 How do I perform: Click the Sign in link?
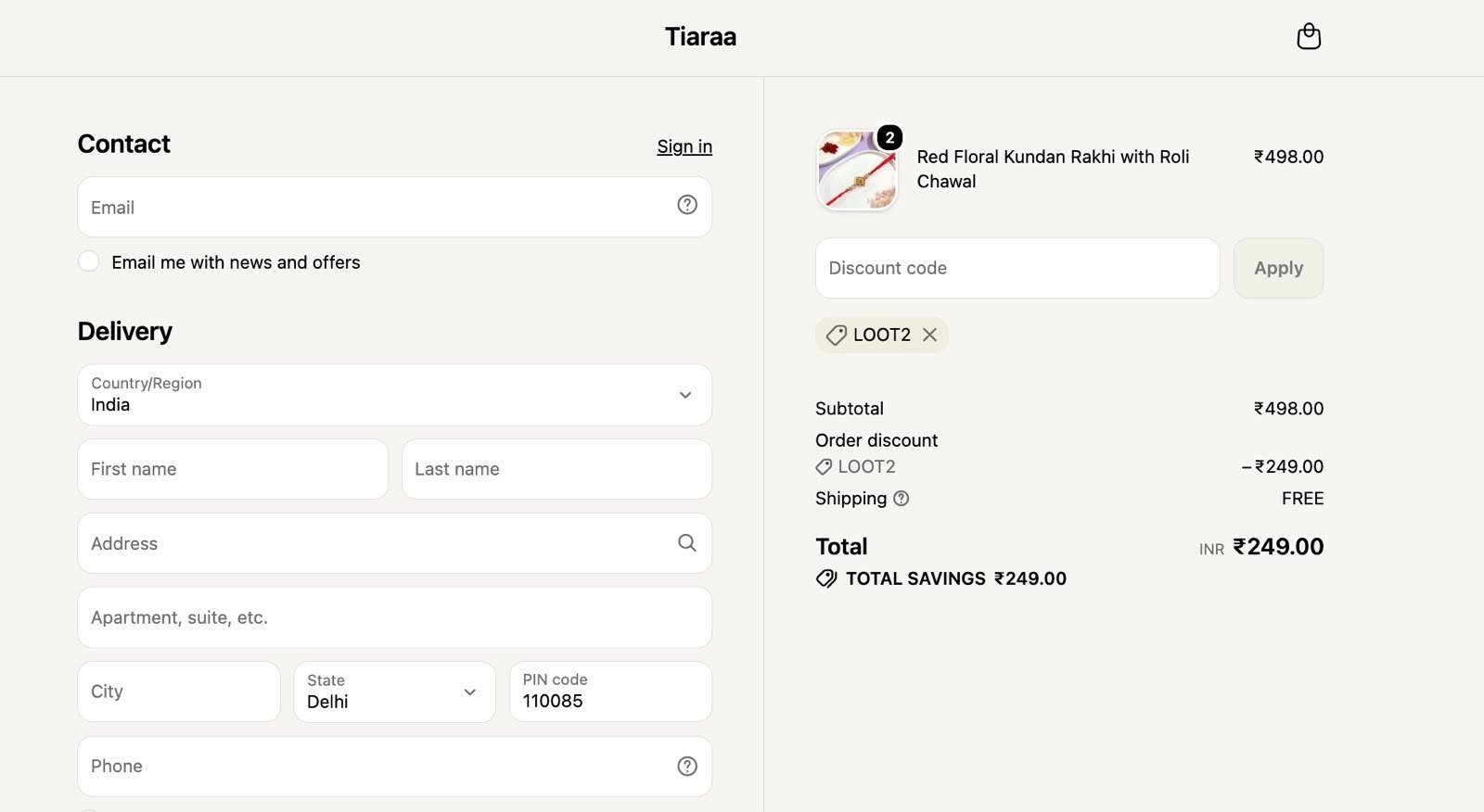[684, 146]
